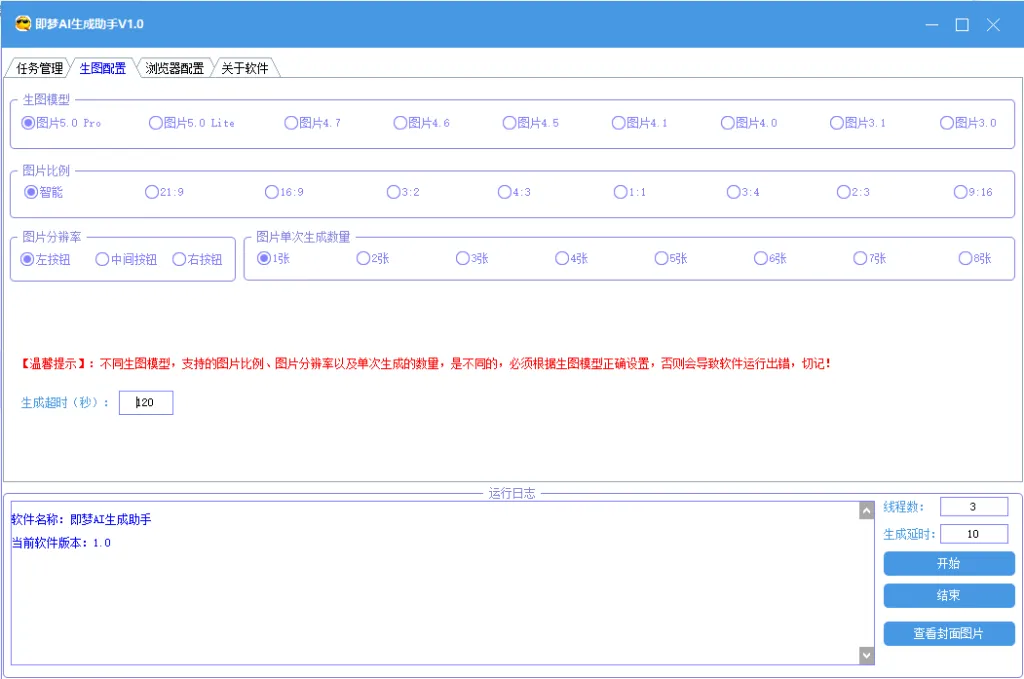Click the log scrollbar down arrow
The height and width of the screenshot is (679, 1024).
(867, 655)
